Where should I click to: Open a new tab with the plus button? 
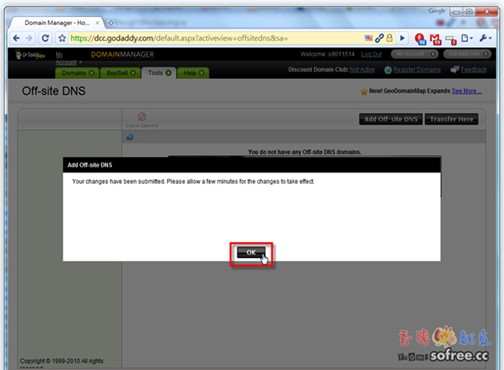click(111, 23)
